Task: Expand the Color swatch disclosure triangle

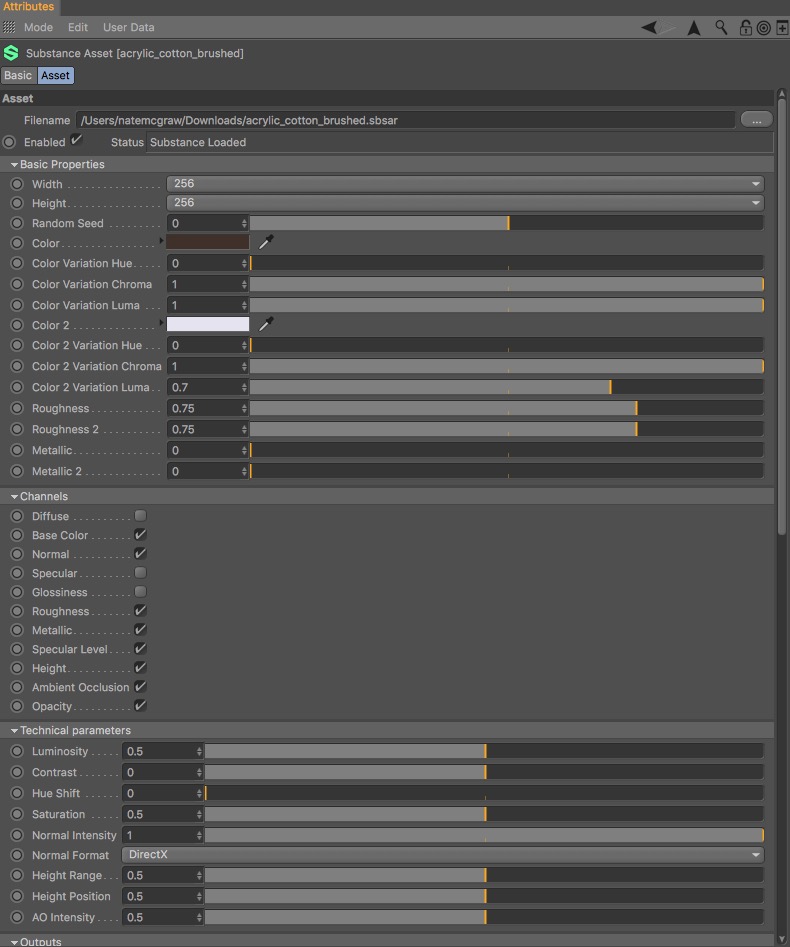Action: click(161, 240)
